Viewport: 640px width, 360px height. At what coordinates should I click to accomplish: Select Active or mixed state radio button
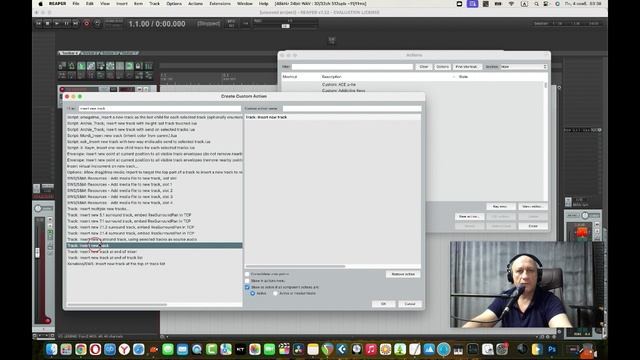point(276,293)
